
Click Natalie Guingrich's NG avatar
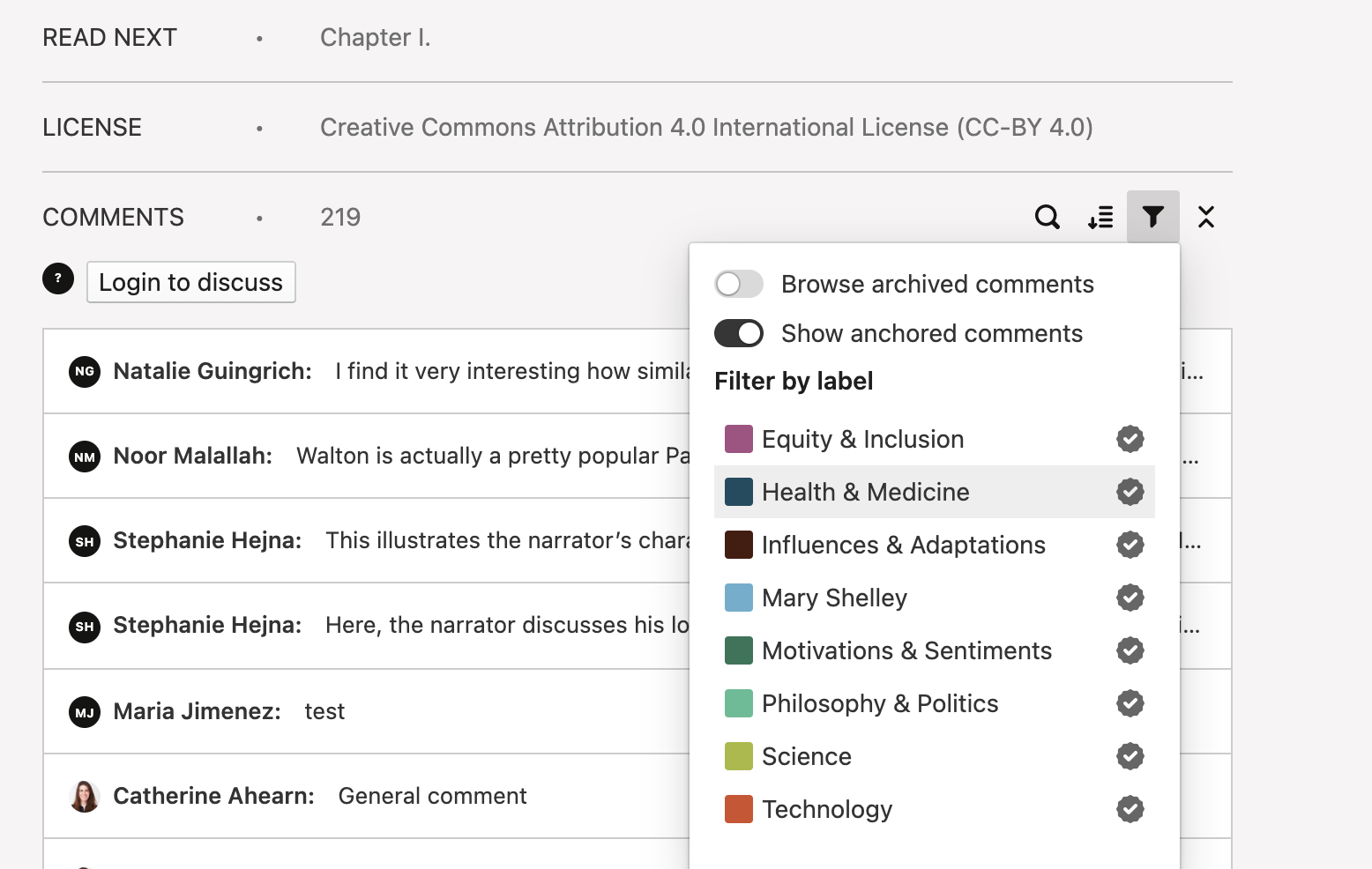pyautogui.click(x=85, y=371)
